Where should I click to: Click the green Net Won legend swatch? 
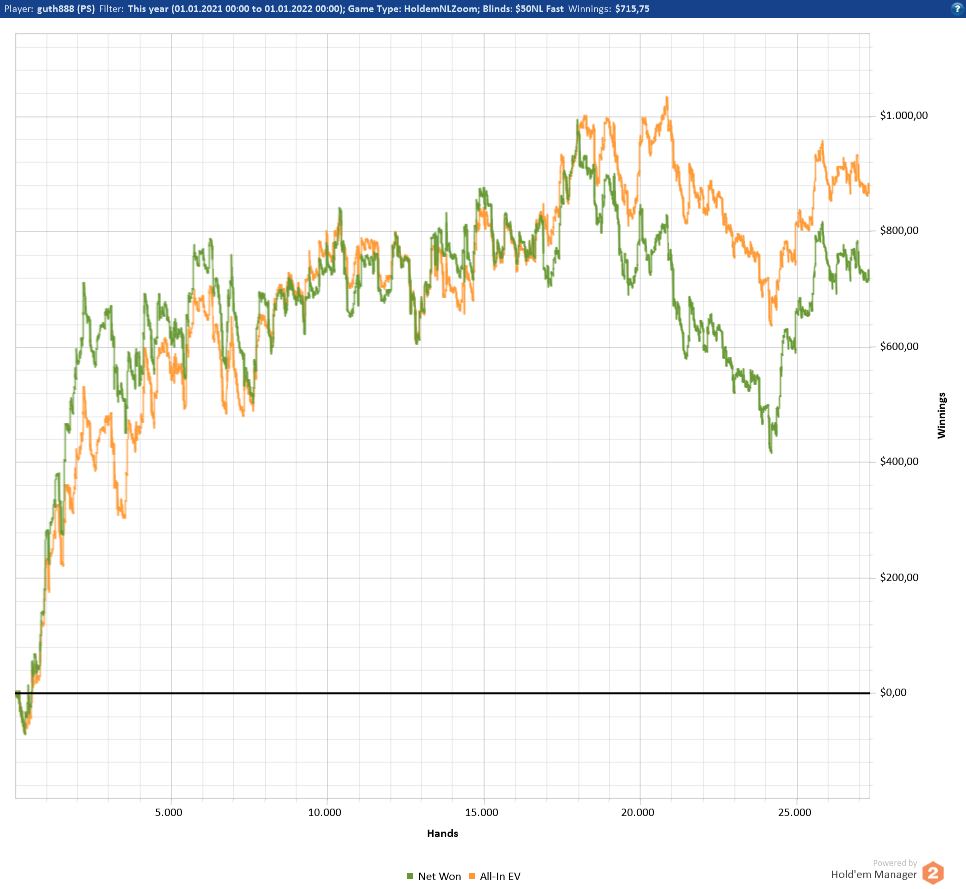click(410, 876)
